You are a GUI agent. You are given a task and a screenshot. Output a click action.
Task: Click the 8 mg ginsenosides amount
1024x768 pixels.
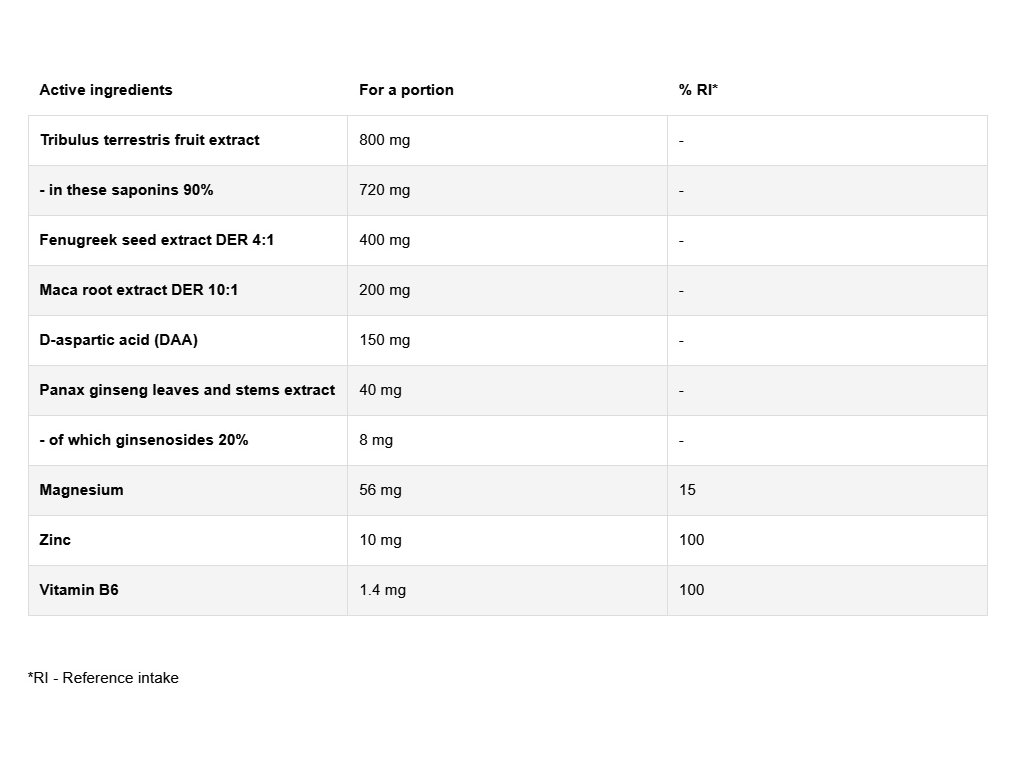[376, 440]
